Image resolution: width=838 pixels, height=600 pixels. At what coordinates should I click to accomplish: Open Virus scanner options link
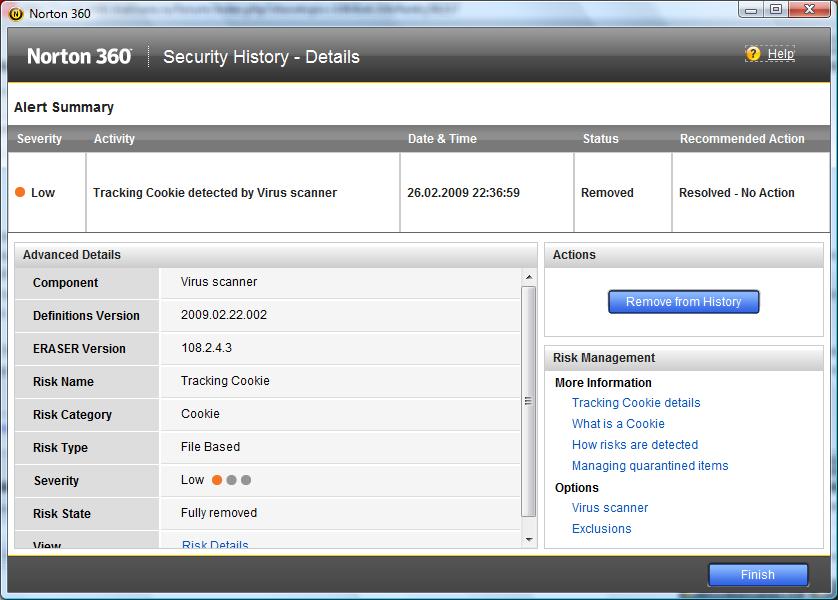[x=610, y=508]
